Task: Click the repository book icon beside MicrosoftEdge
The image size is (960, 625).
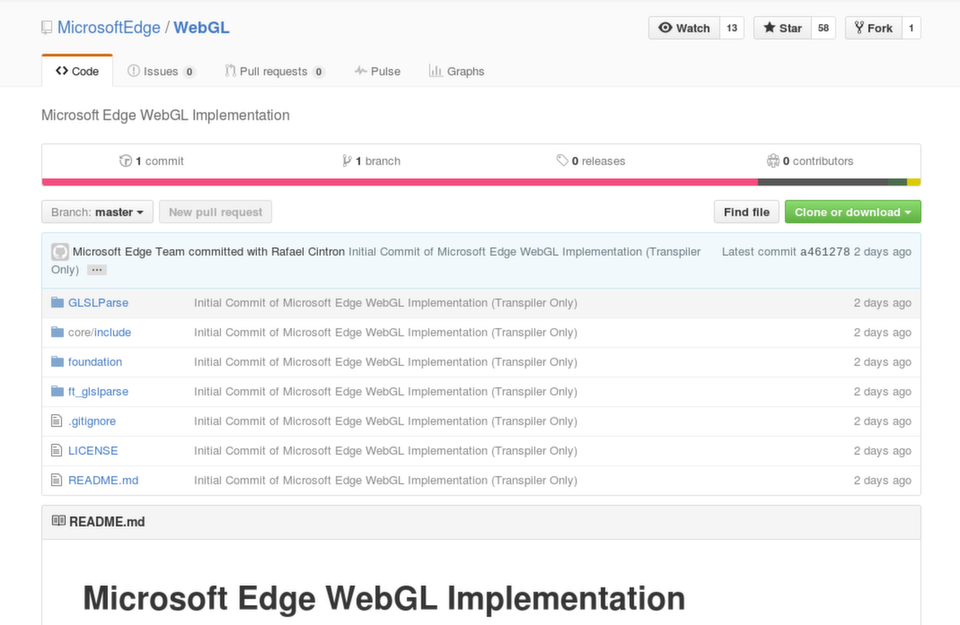Action: click(47, 28)
